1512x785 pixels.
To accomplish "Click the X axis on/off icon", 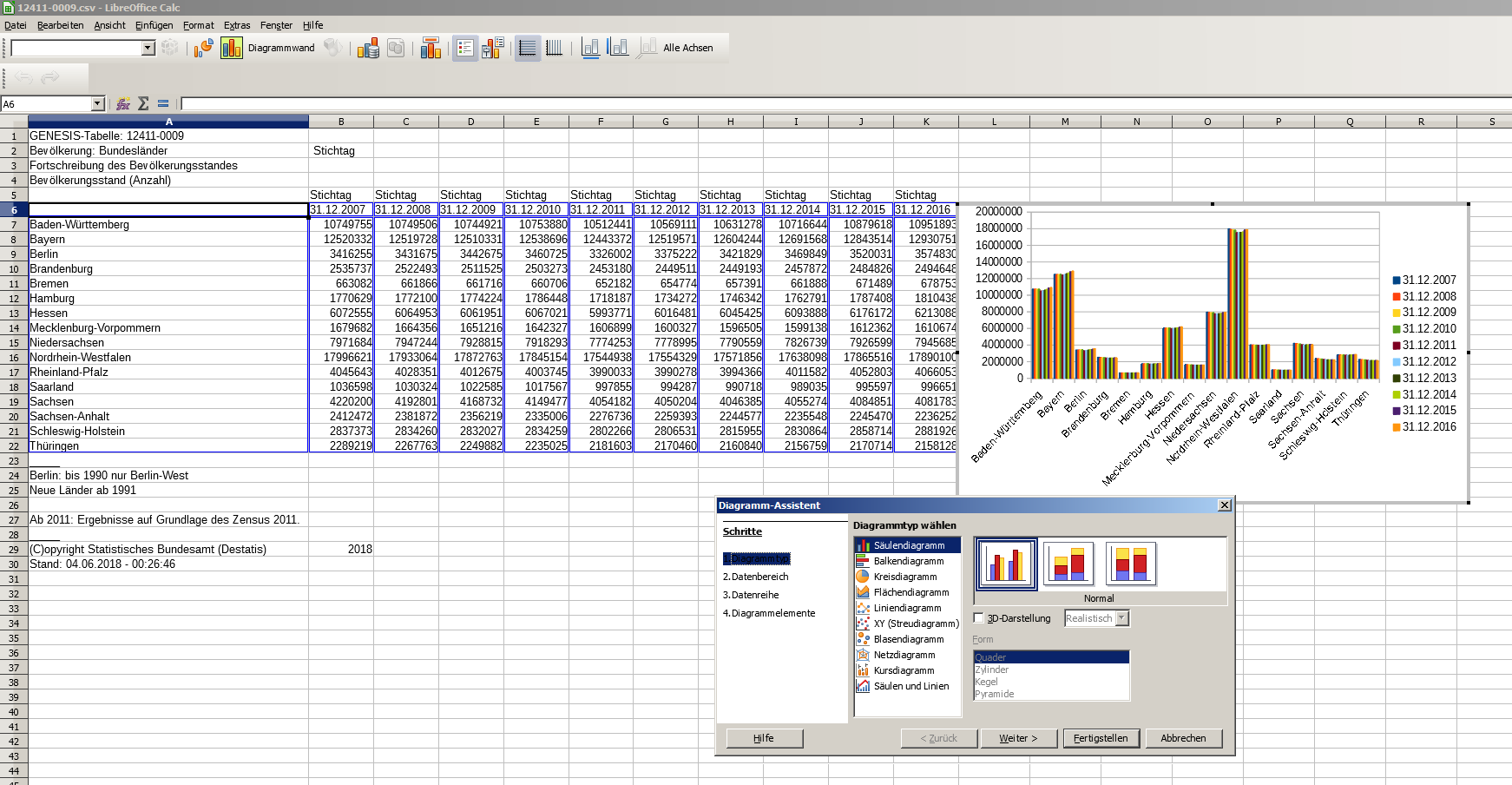I will (590, 48).
